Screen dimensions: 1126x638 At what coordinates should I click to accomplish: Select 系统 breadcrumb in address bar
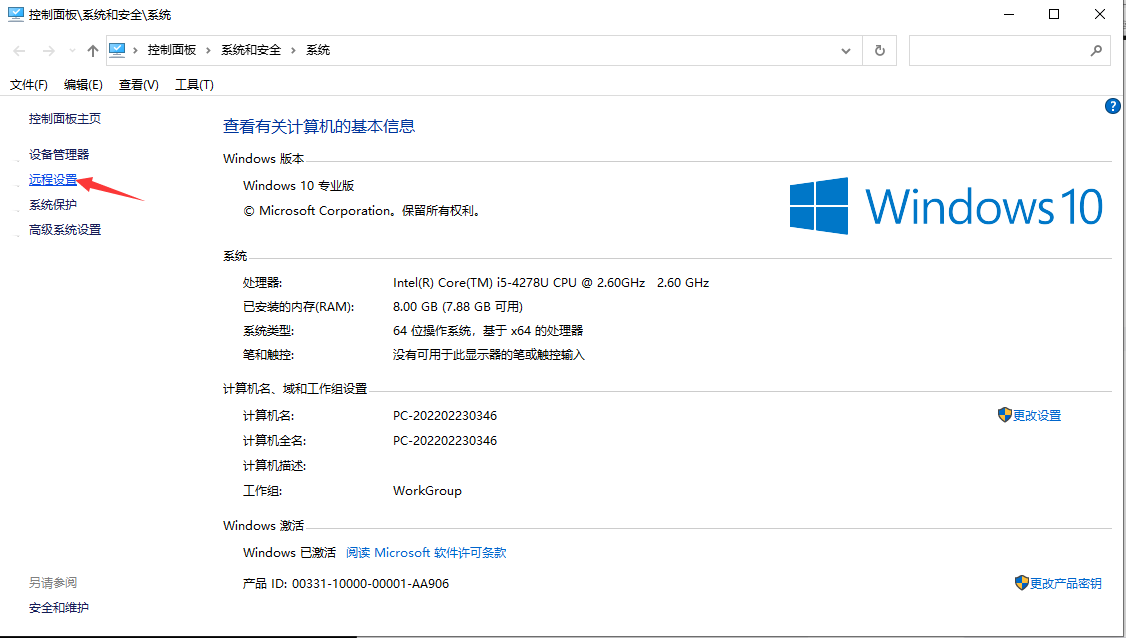(x=318, y=50)
